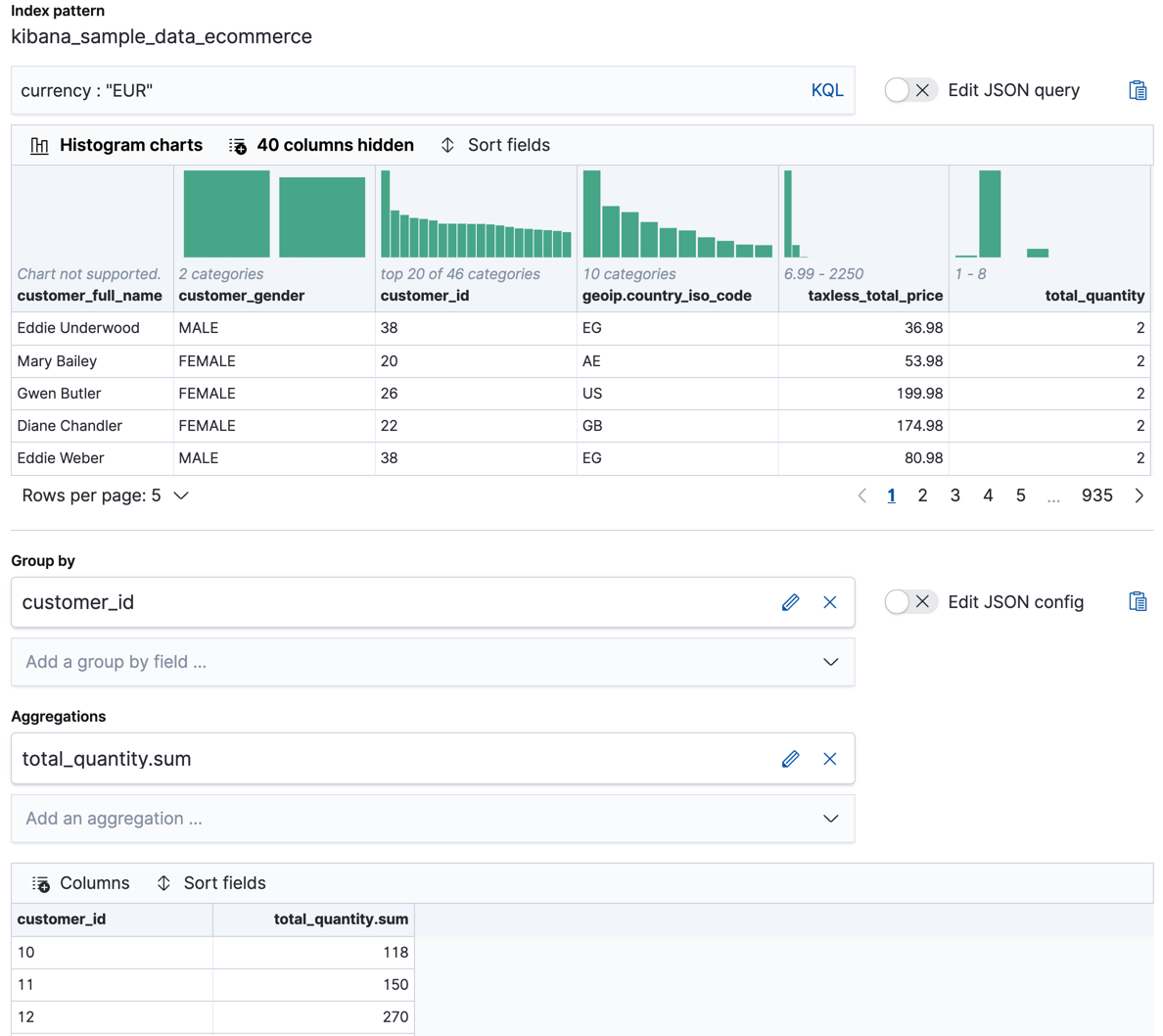Copy the group-by config via clipboard icon

pos(1138,601)
